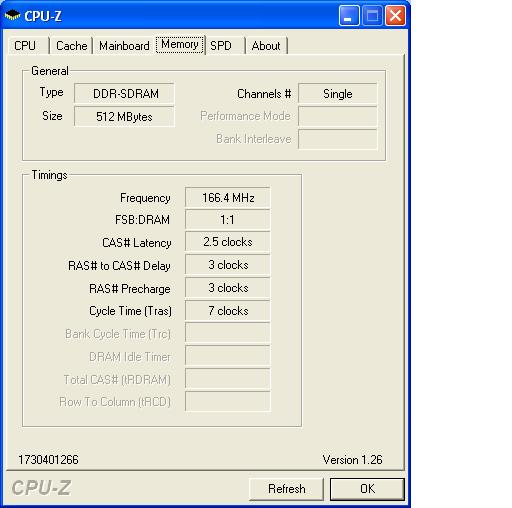512x508 pixels.
Task: Click the Refresh button
Action: pyautogui.click(x=286, y=489)
